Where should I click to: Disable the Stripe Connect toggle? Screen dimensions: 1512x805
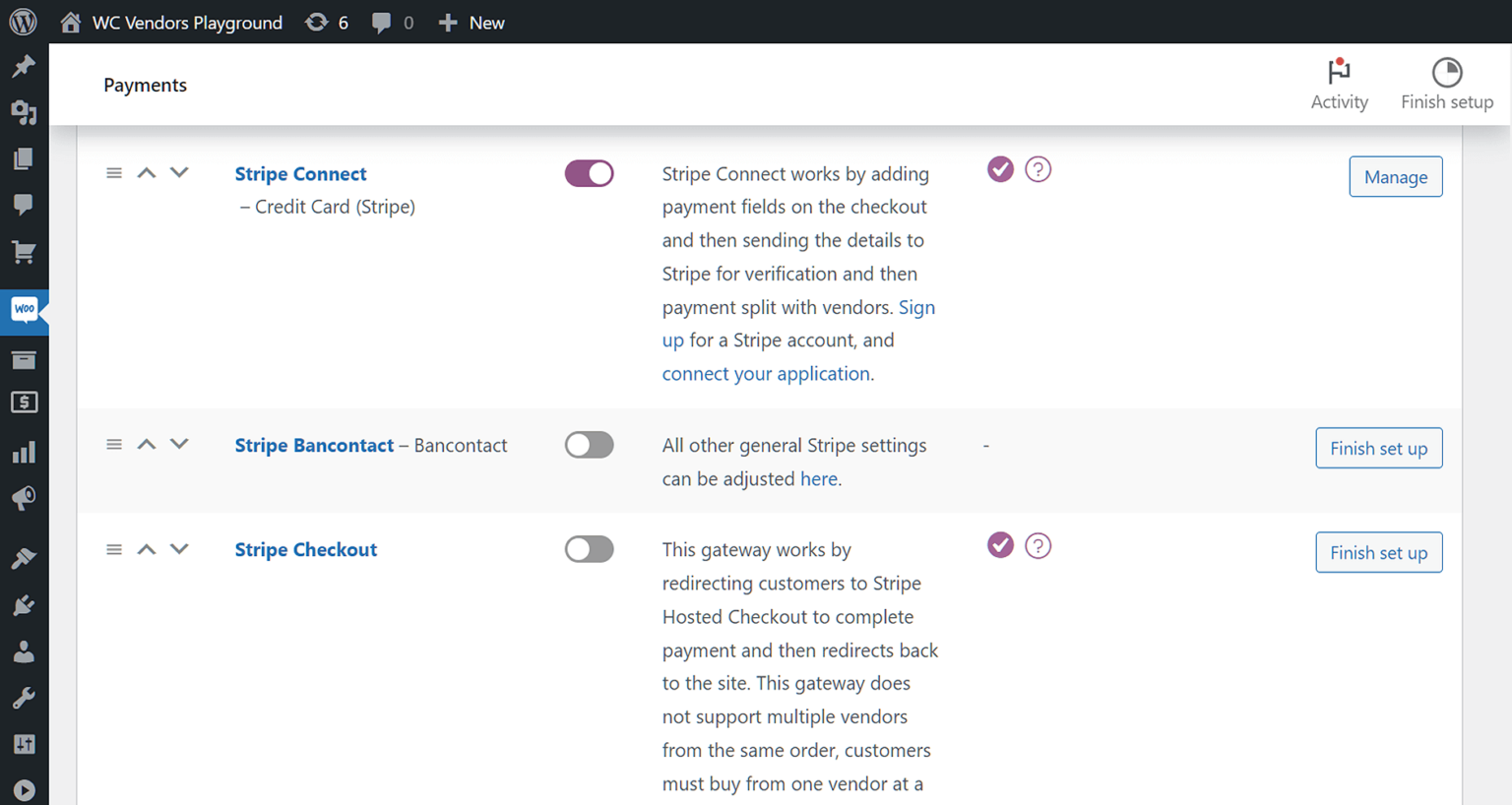tap(589, 173)
